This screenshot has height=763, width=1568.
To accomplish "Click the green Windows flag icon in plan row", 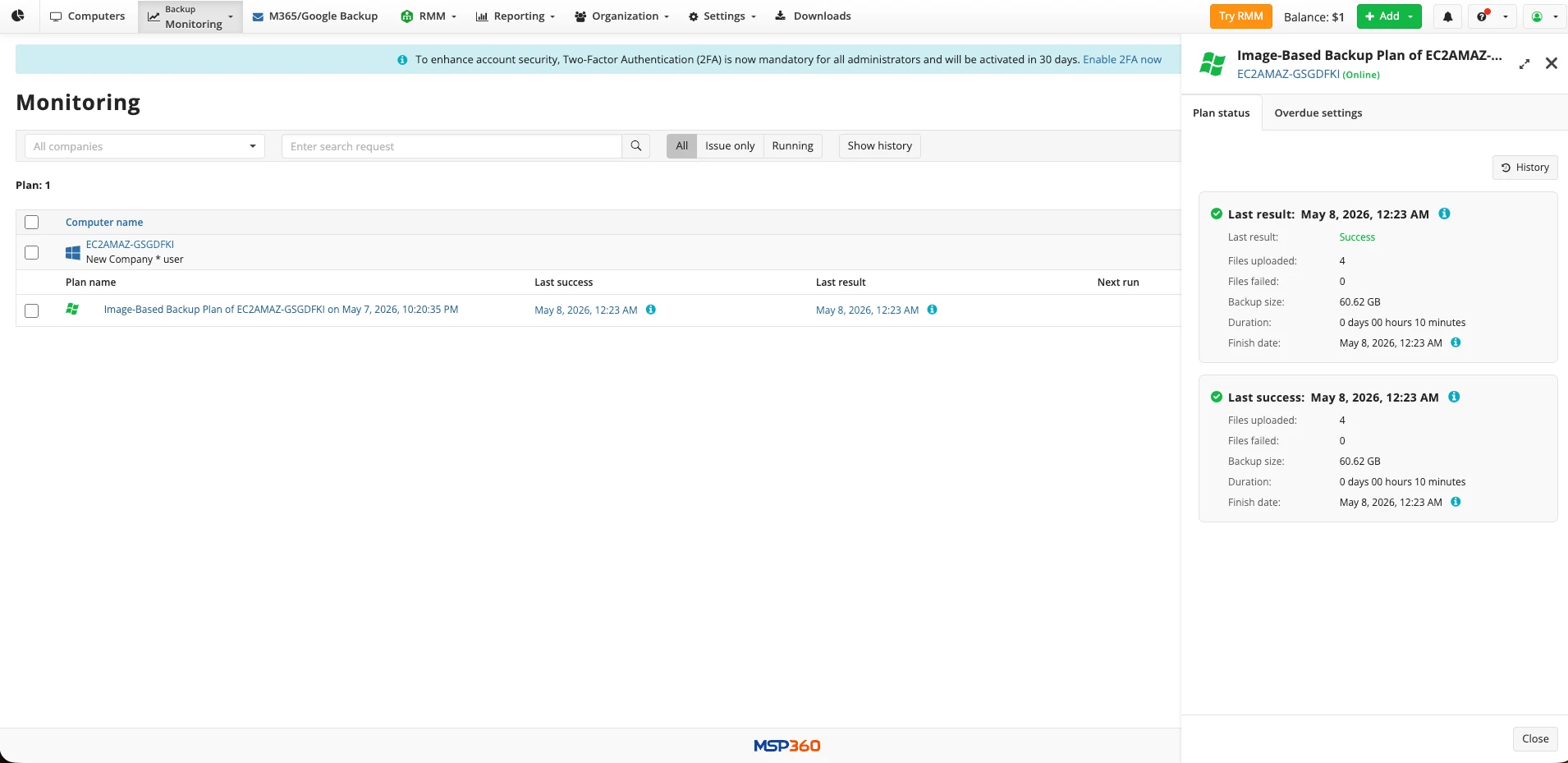I will tap(72, 309).
